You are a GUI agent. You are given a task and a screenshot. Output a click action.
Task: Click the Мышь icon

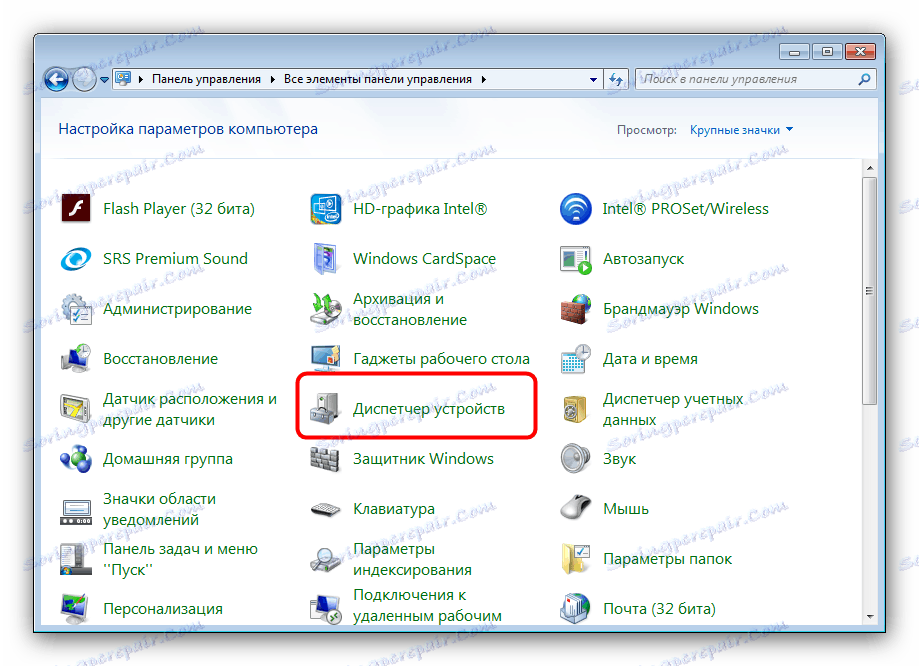576,508
